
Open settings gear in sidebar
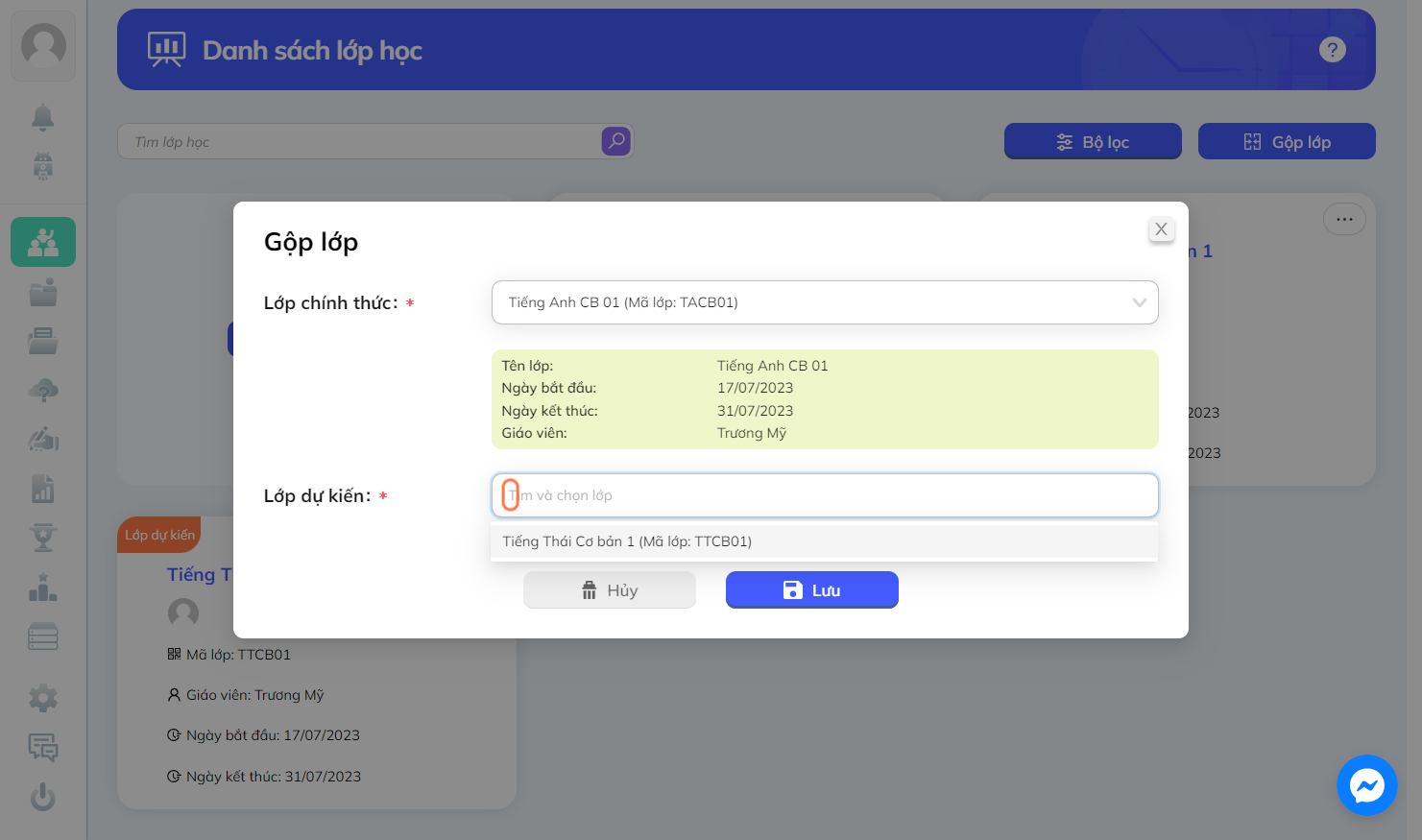tap(43, 698)
